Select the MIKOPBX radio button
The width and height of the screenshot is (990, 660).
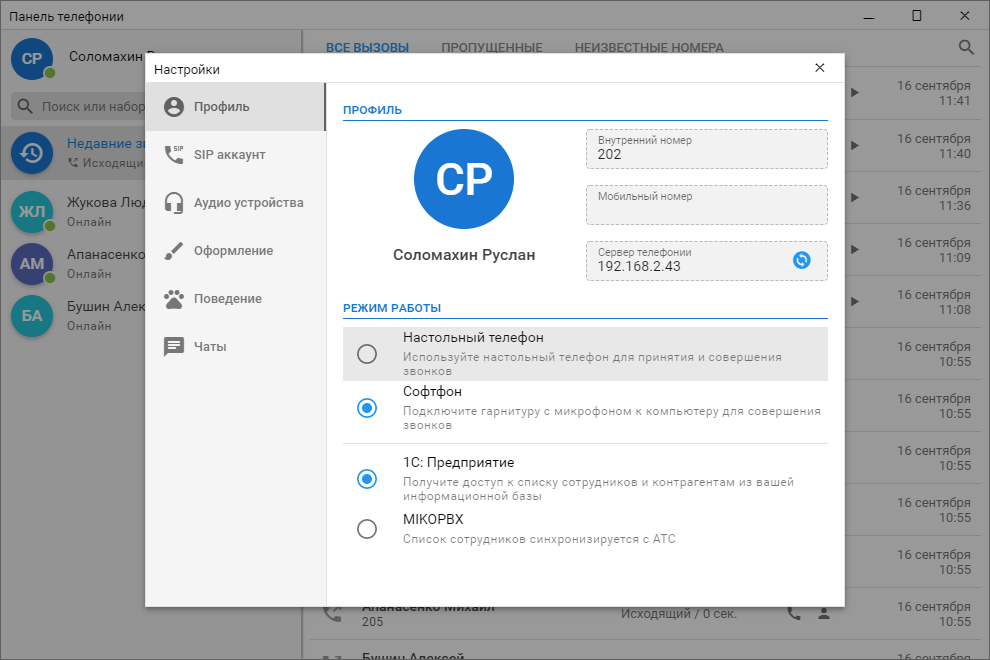[x=367, y=529]
